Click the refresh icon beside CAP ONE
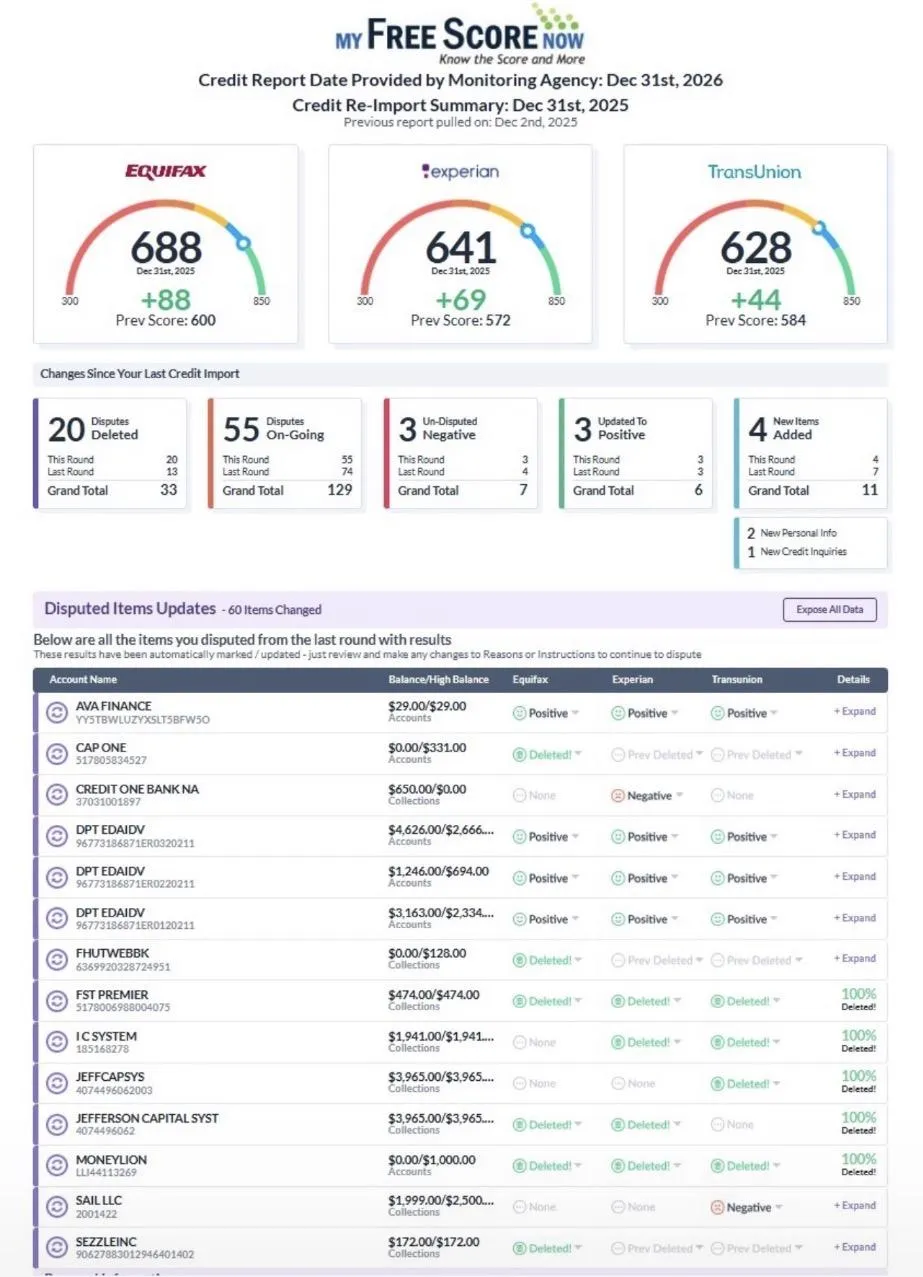The image size is (923, 1277). click(x=56, y=754)
